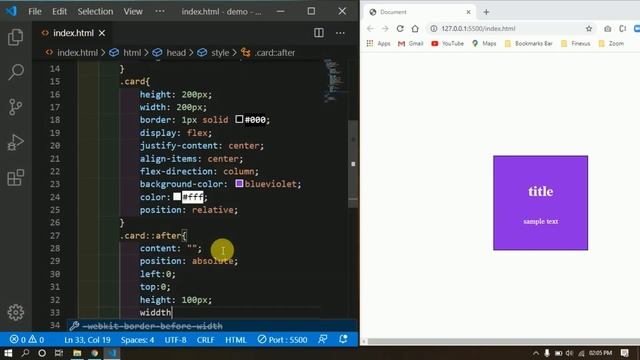
Task: Open the Zoom bookmark folder
Action: pyautogui.click(x=611, y=43)
